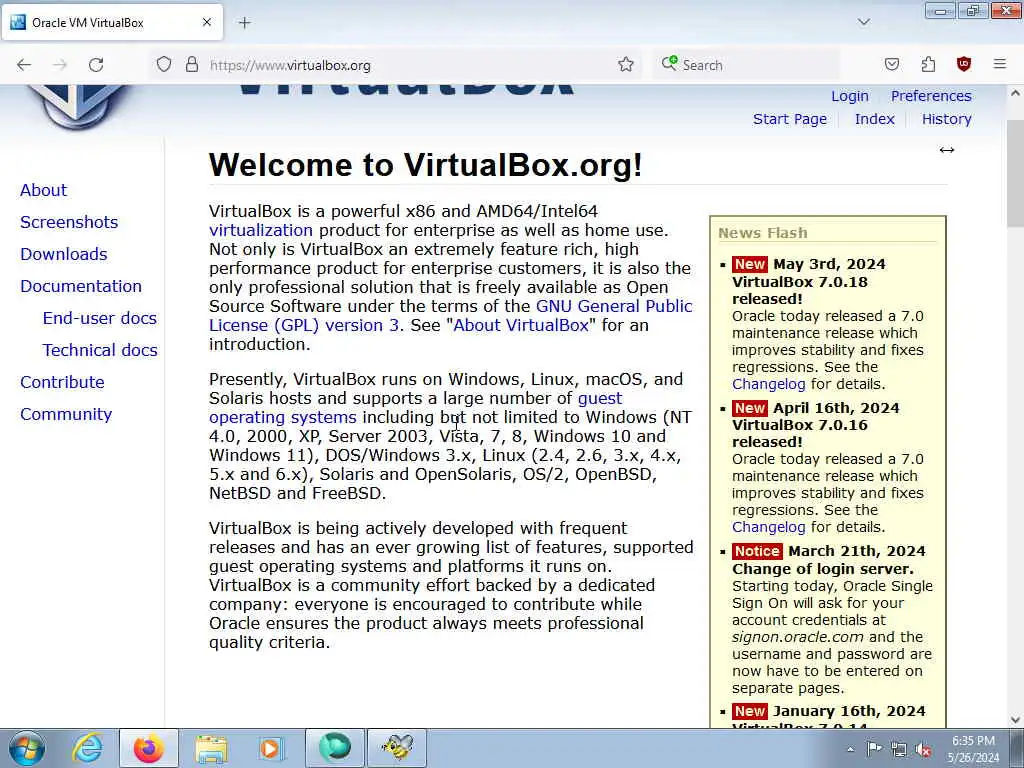Toggle the page width double-arrow icon
Screen dimensions: 1024x768
coord(947,150)
